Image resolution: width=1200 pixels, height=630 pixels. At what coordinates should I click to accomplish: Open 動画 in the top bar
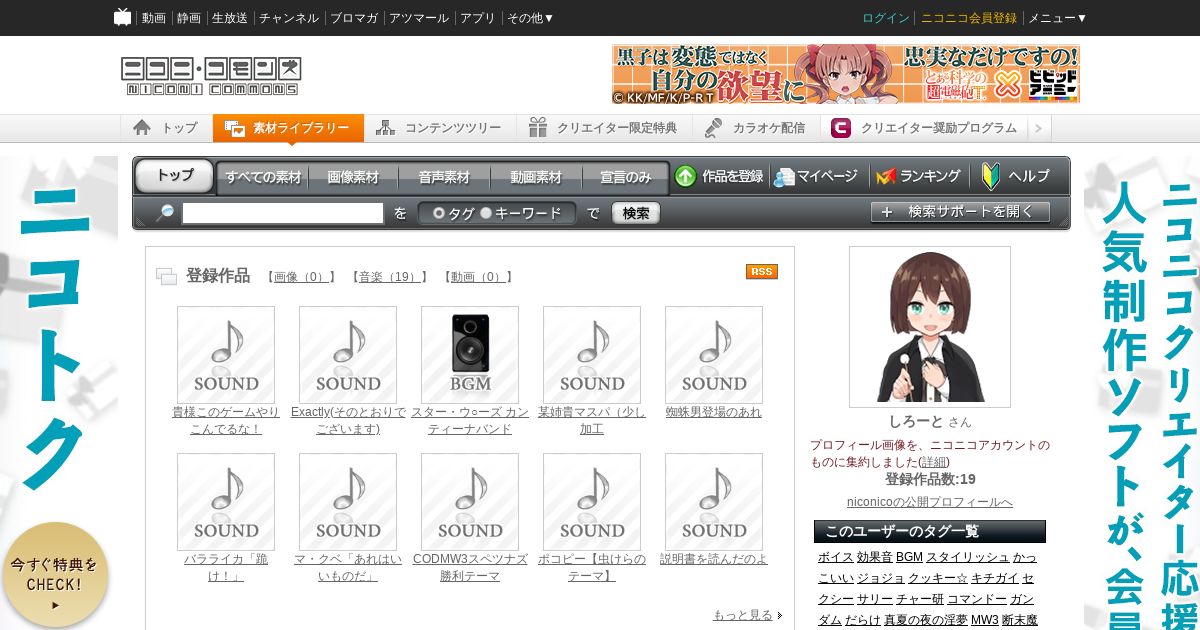coord(154,18)
